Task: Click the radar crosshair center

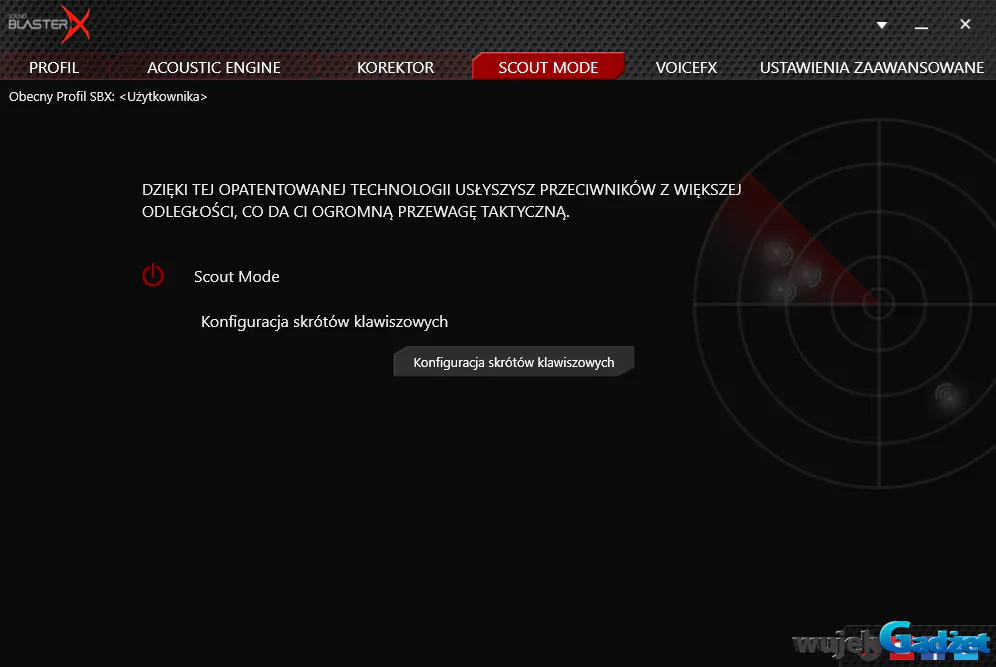Action: coord(878,304)
